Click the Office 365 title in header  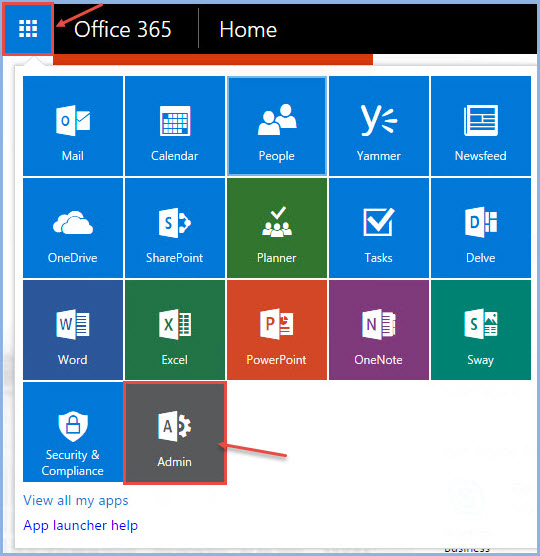[123, 29]
